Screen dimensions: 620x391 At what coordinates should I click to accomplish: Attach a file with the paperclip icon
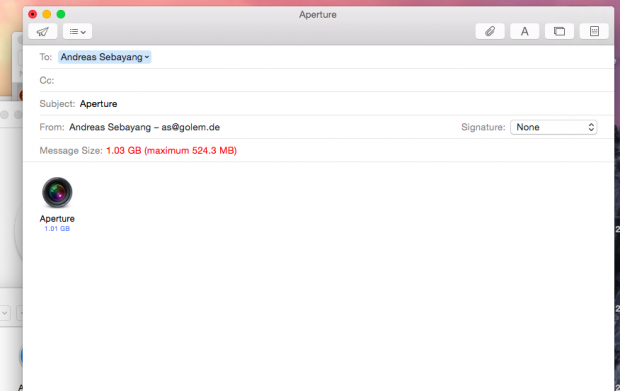pos(490,31)
